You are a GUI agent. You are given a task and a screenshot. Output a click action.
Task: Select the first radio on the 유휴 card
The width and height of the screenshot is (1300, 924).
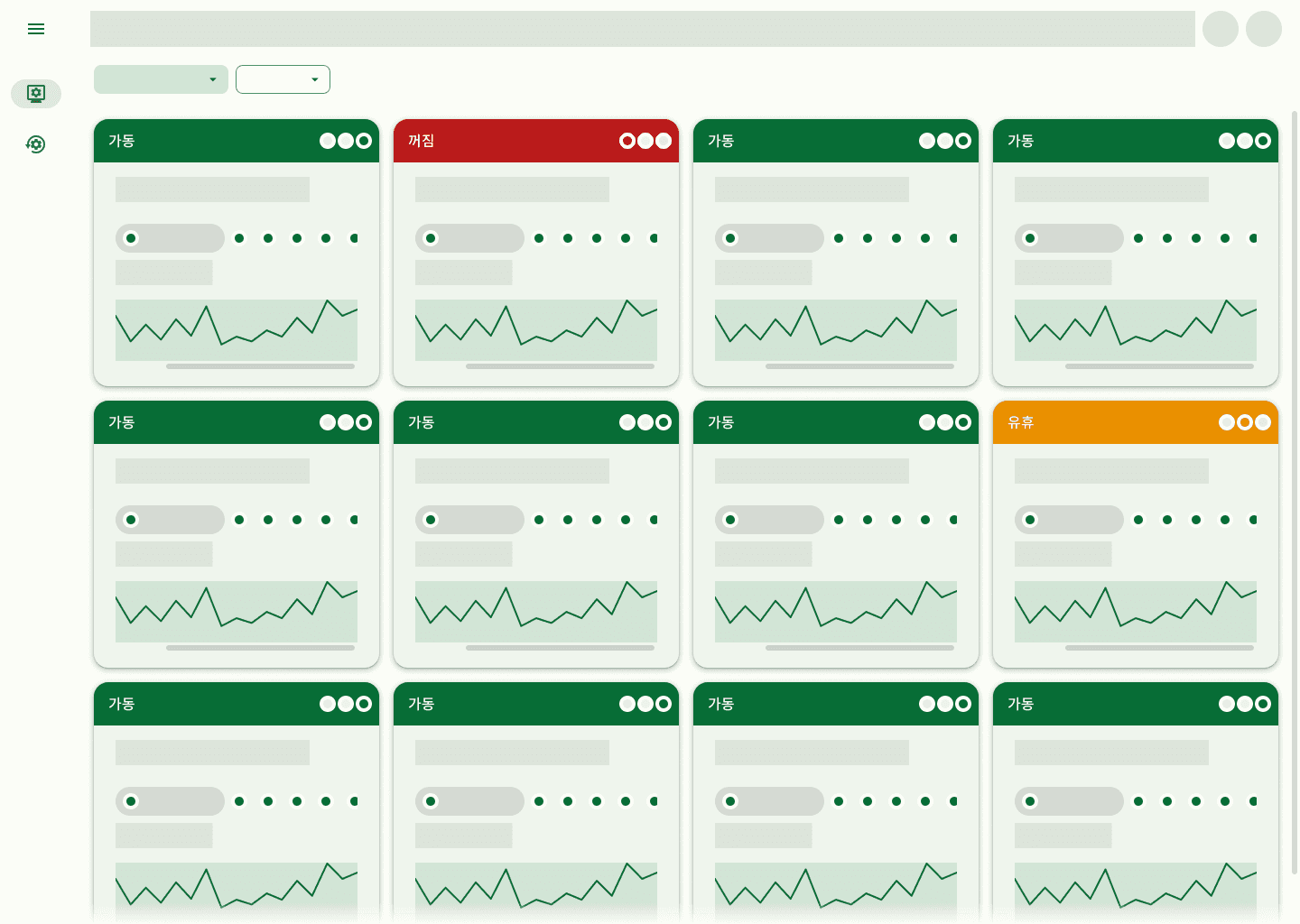click(x=1227, y=422)
